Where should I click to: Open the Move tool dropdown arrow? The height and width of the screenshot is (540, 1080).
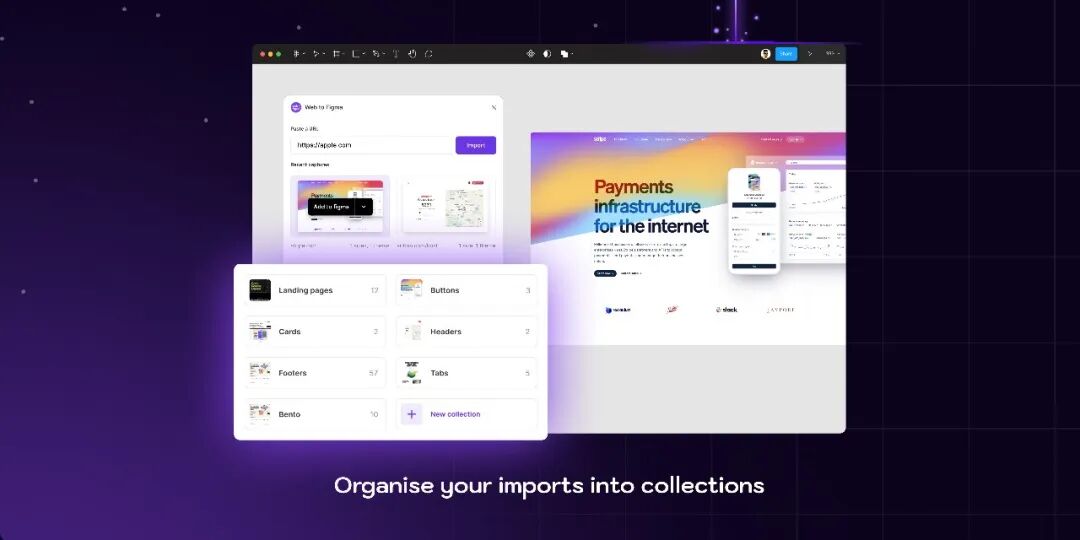click(324, 54)
